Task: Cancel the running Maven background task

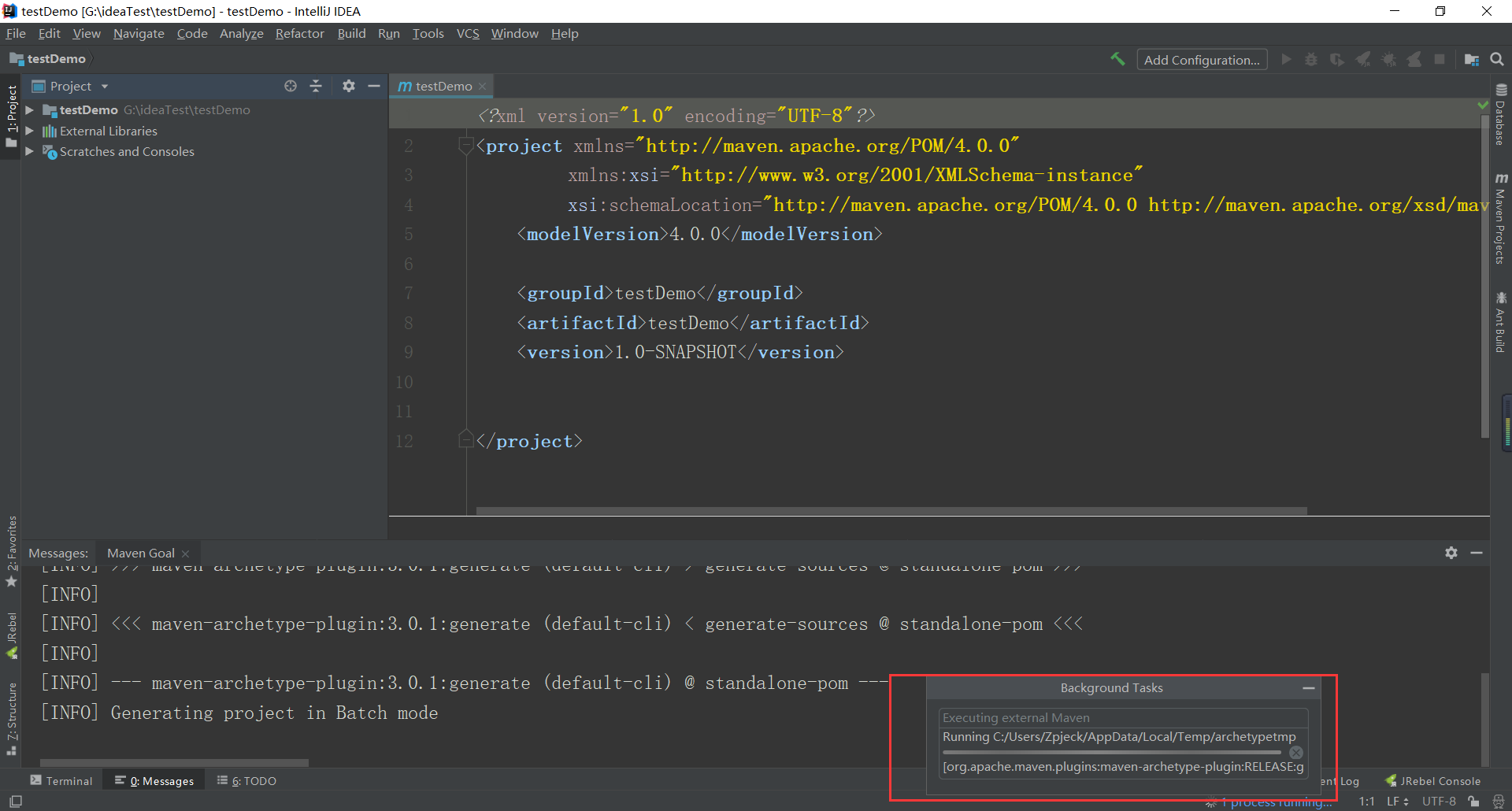Action: pos(1296,752)
